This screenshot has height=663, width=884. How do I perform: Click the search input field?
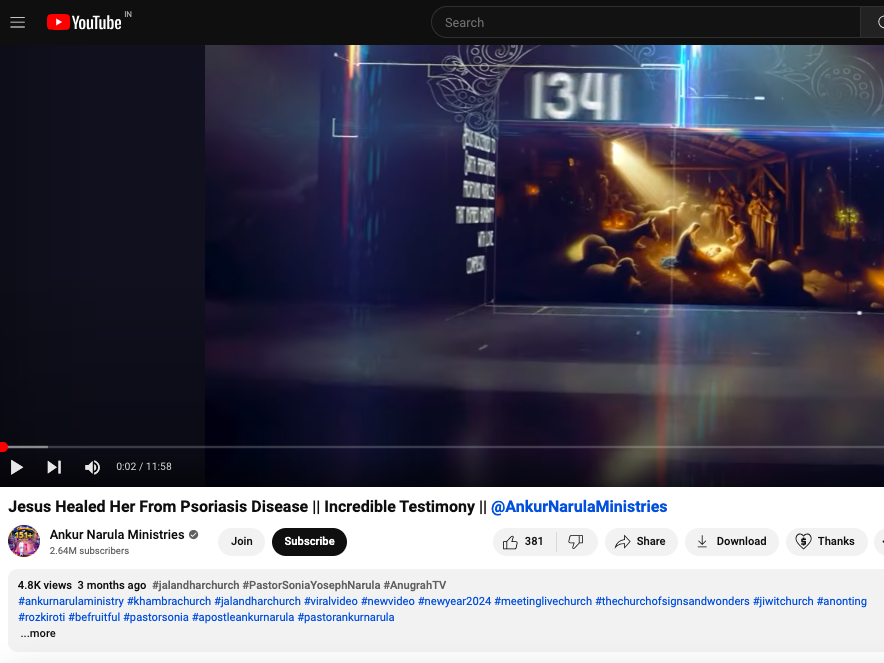coord(645,22)
